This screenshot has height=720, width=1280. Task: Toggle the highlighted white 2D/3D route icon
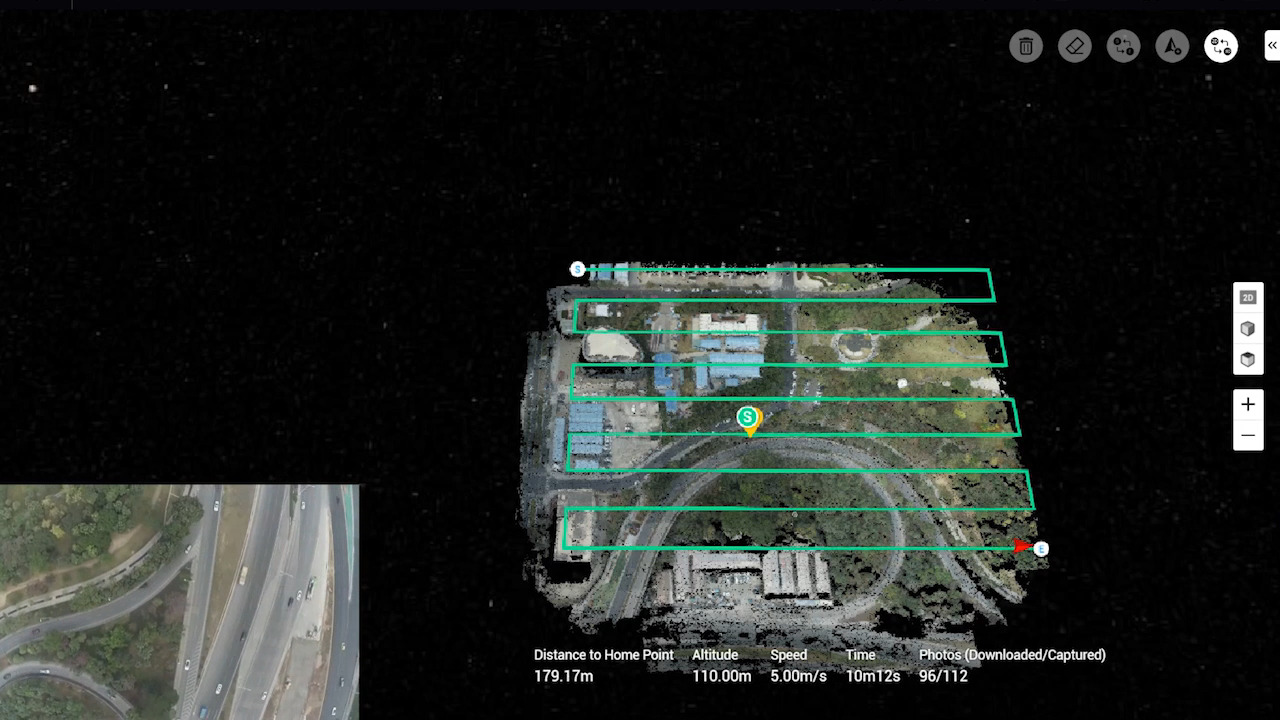(x=1221, y=46)
